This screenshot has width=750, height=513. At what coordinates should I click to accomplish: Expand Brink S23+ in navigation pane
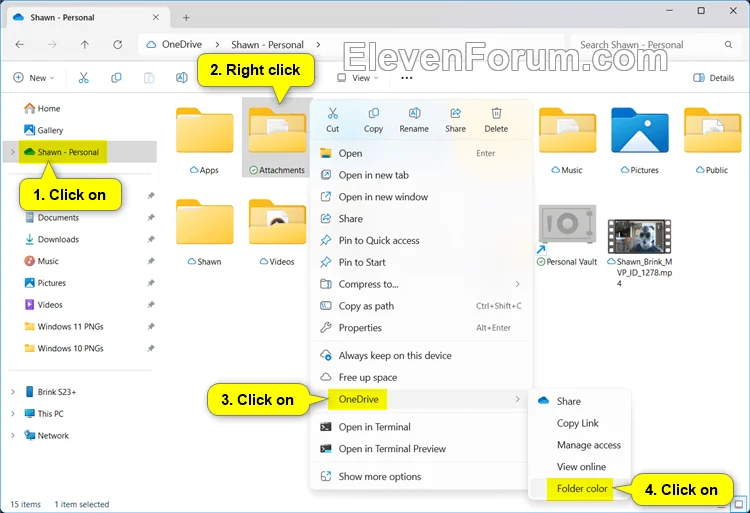coord(13,392)
